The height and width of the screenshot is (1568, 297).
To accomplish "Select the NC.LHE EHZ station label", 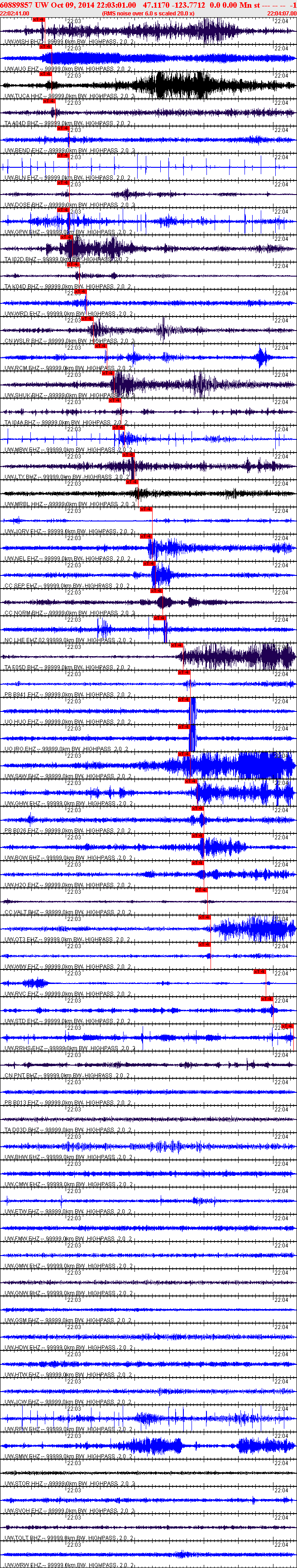I will click(x=67, y=640).
